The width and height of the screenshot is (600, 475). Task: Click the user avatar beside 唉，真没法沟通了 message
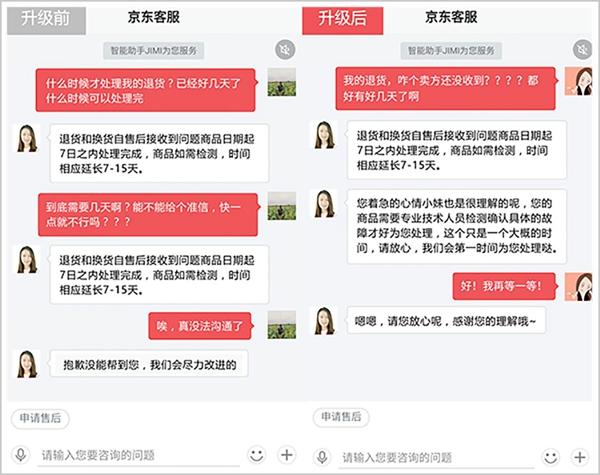(x=281, y=324)
